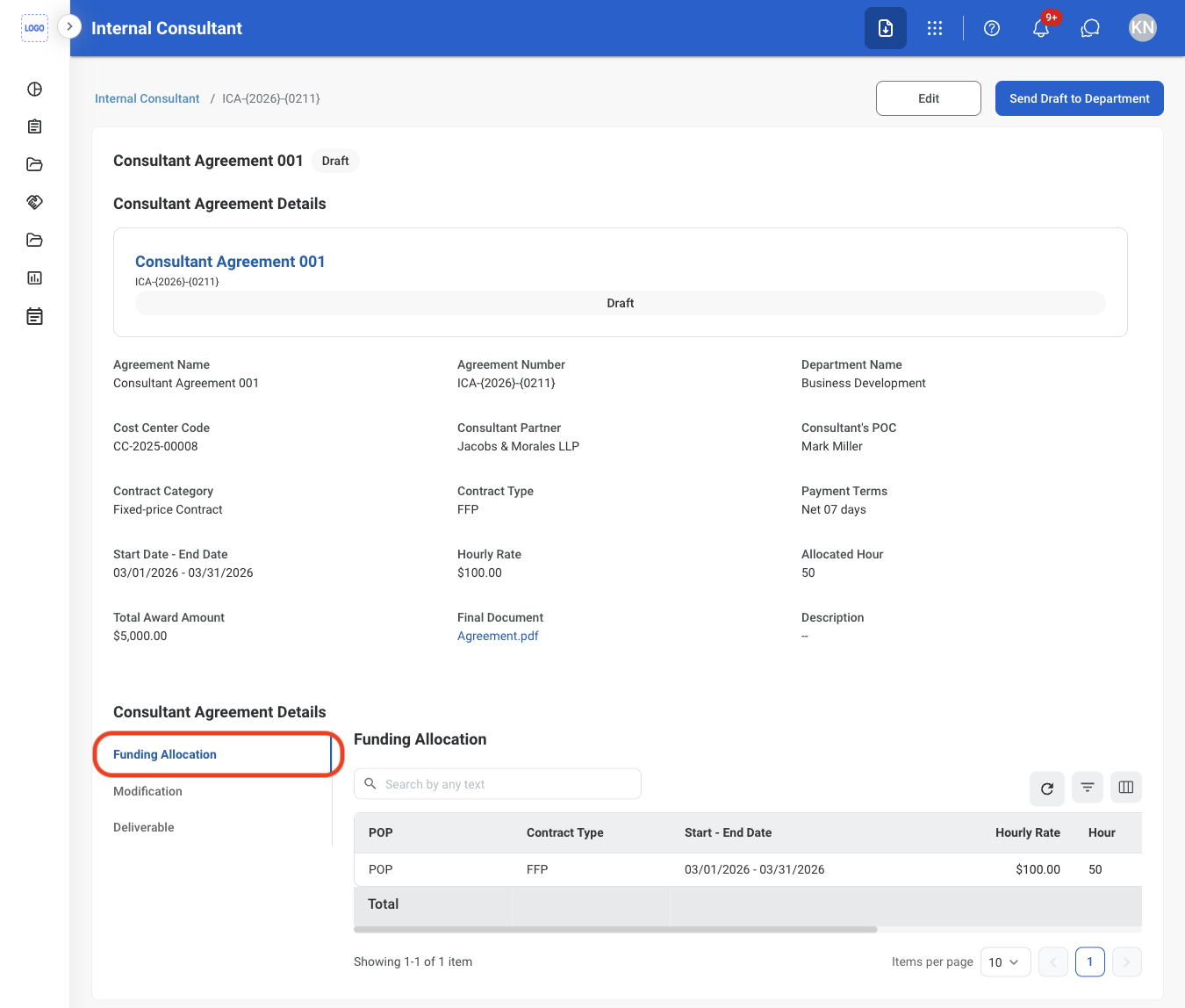Open the handshake sidebar icon
The image size is (1185, 1008).
[x=34, y=202]
